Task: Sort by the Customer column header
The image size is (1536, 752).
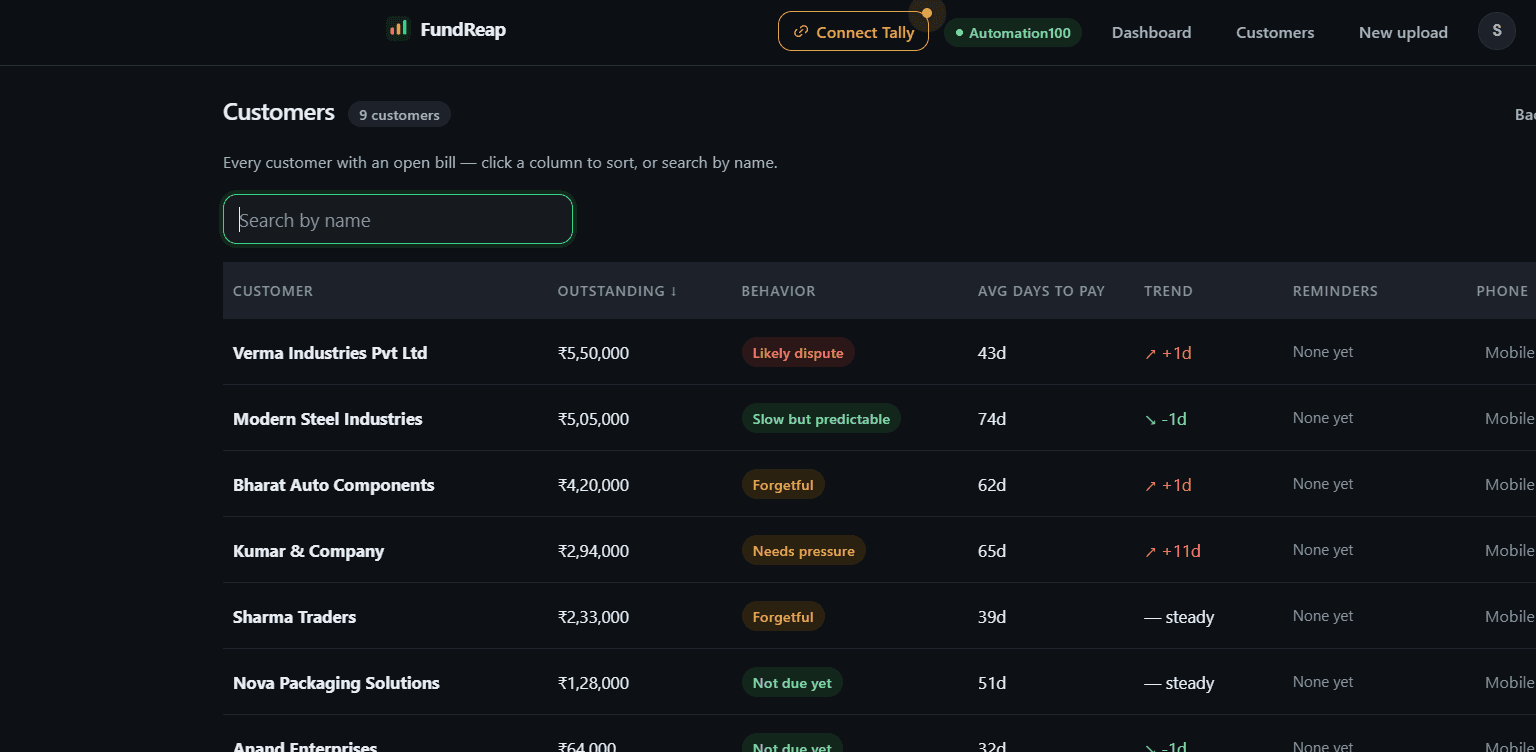Action: 273,291
